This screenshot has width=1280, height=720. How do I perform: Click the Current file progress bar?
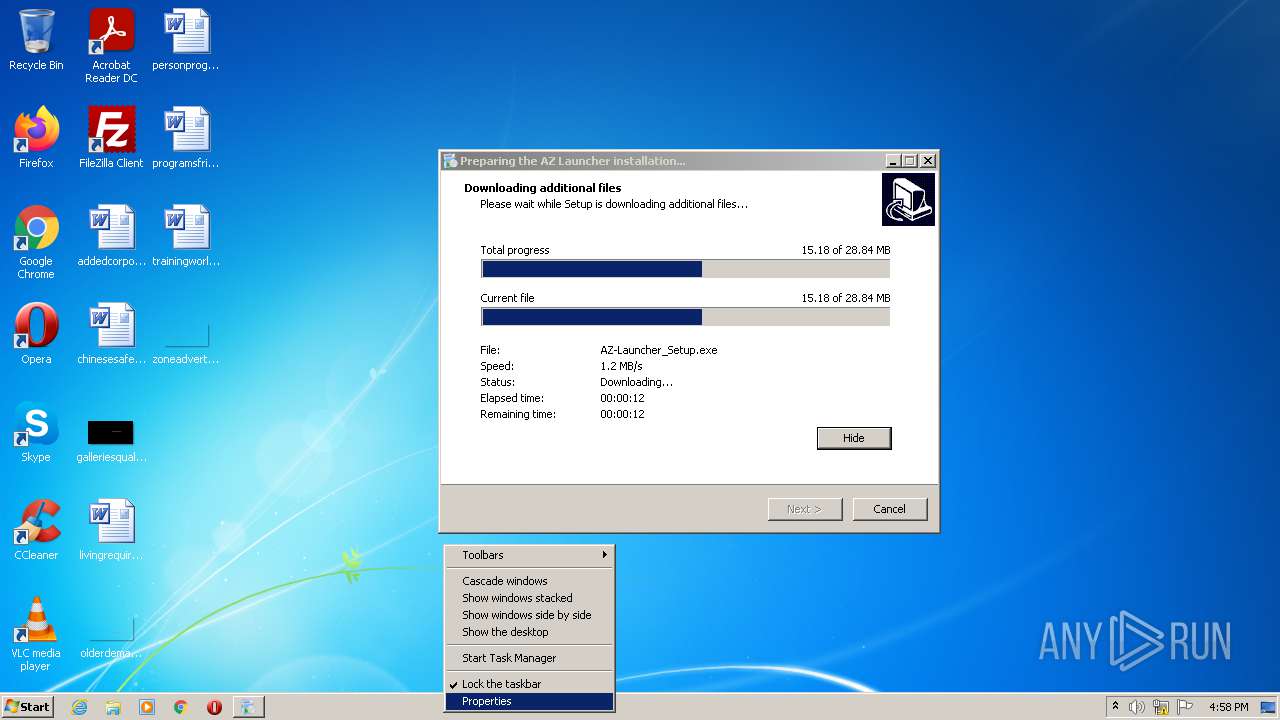coord(685,317)
